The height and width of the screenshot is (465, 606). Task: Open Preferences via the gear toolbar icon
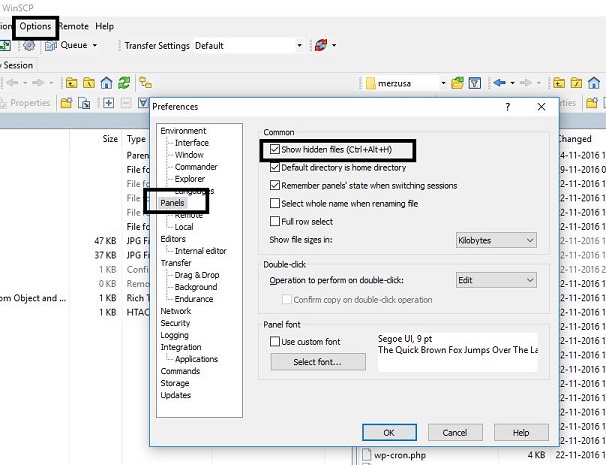(x=29, y=45)
